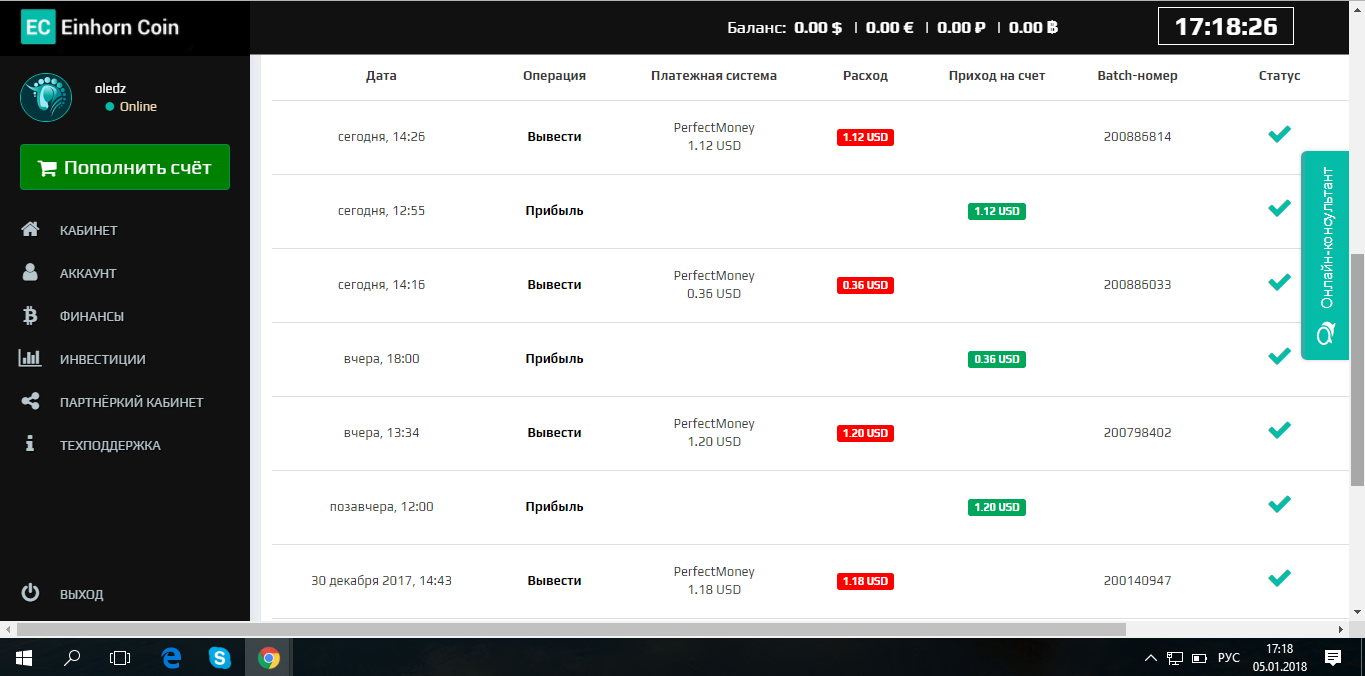Screen dimensions: 1365x676
Task: Click the red 1.18 USD expense badge
Action: pos(865,581)
